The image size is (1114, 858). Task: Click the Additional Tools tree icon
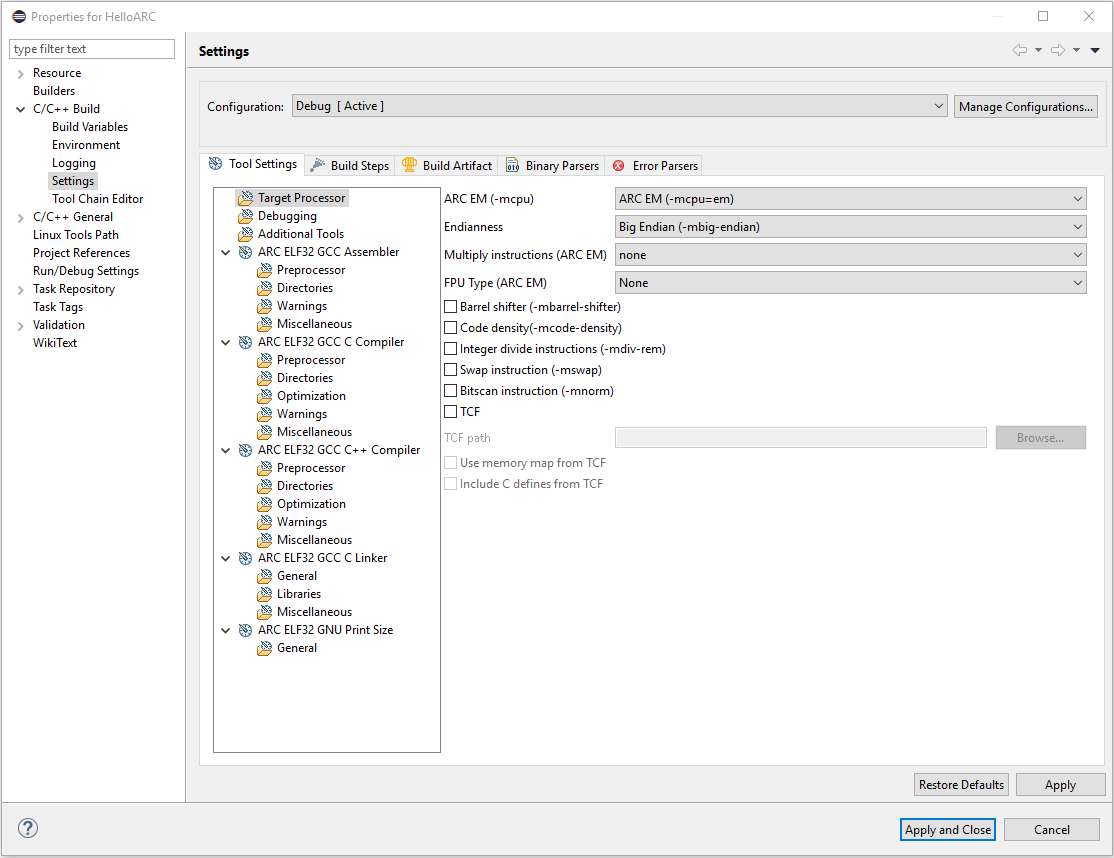coord(245,234)
